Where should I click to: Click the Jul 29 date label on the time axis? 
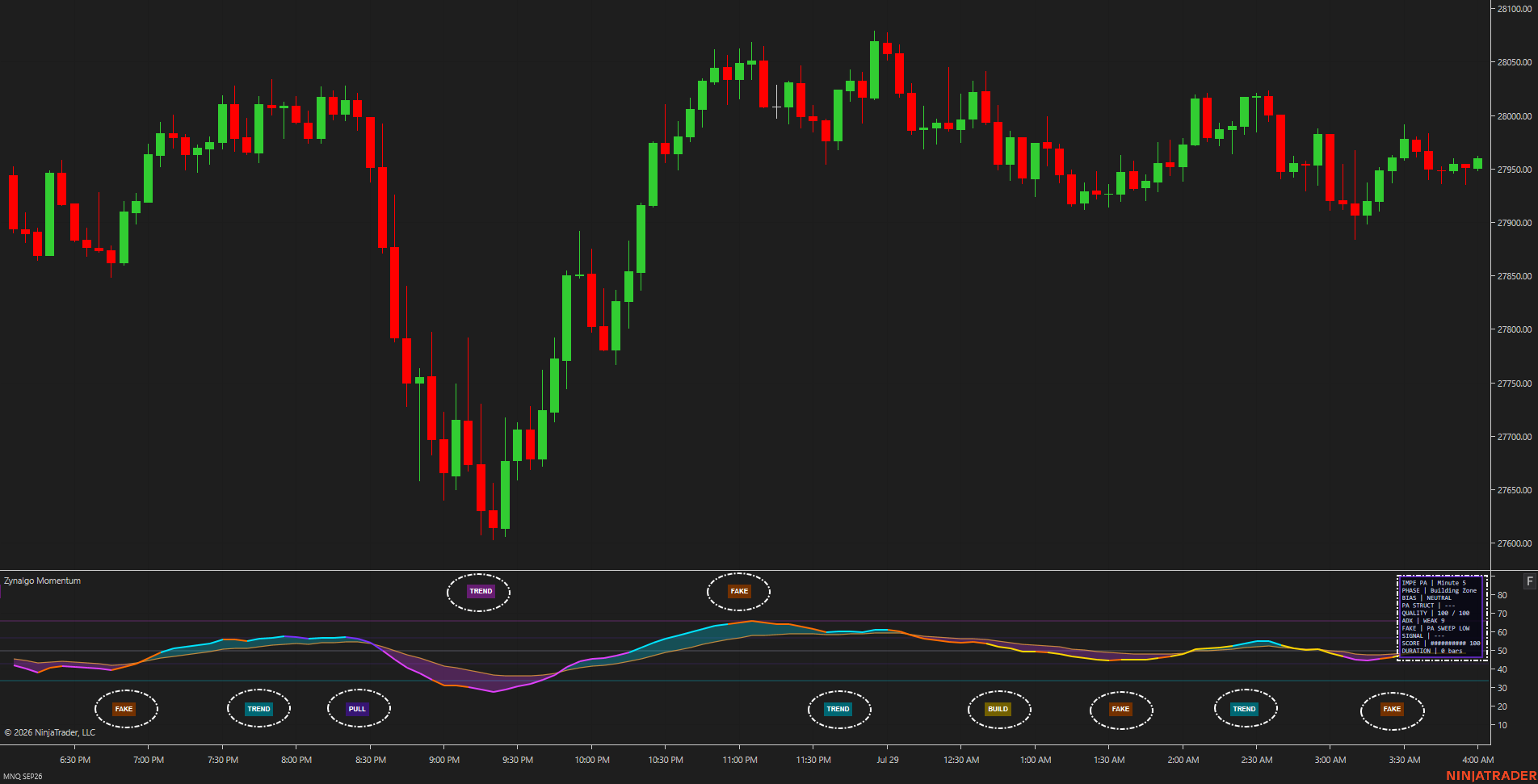tap(888, 760)
